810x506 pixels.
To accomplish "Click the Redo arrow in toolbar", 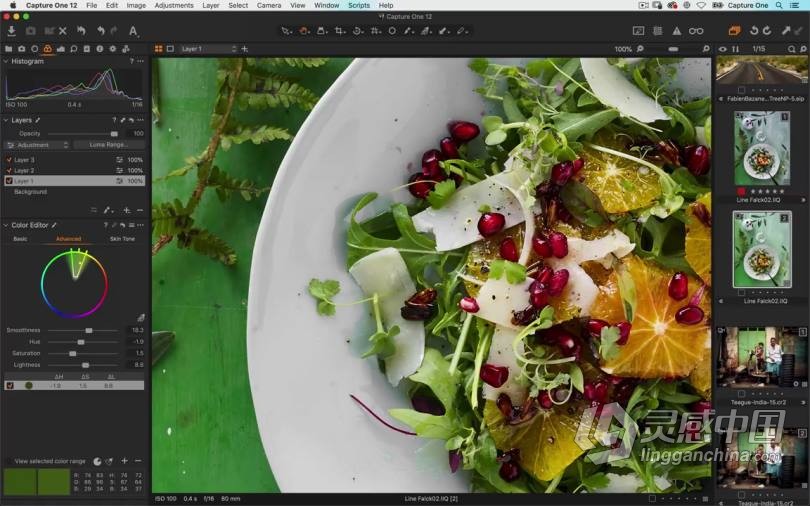I will tap(114, 31).
